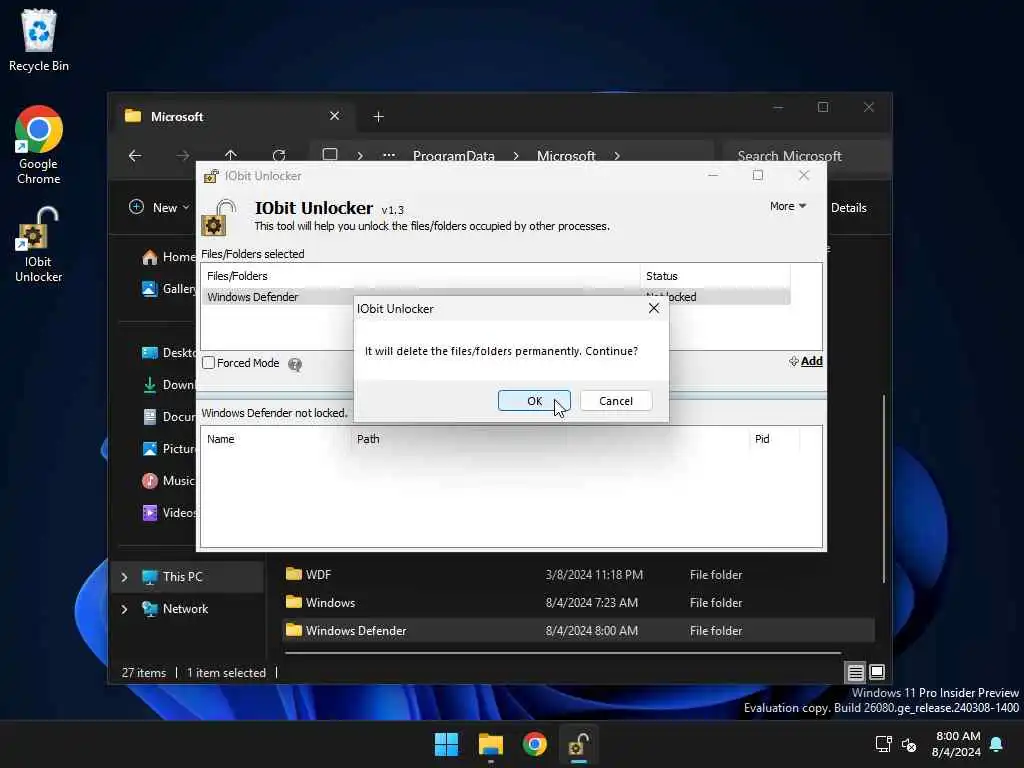Open Gallery in Explorer sidebar
1024x768 pixels.
pos(168,289)
